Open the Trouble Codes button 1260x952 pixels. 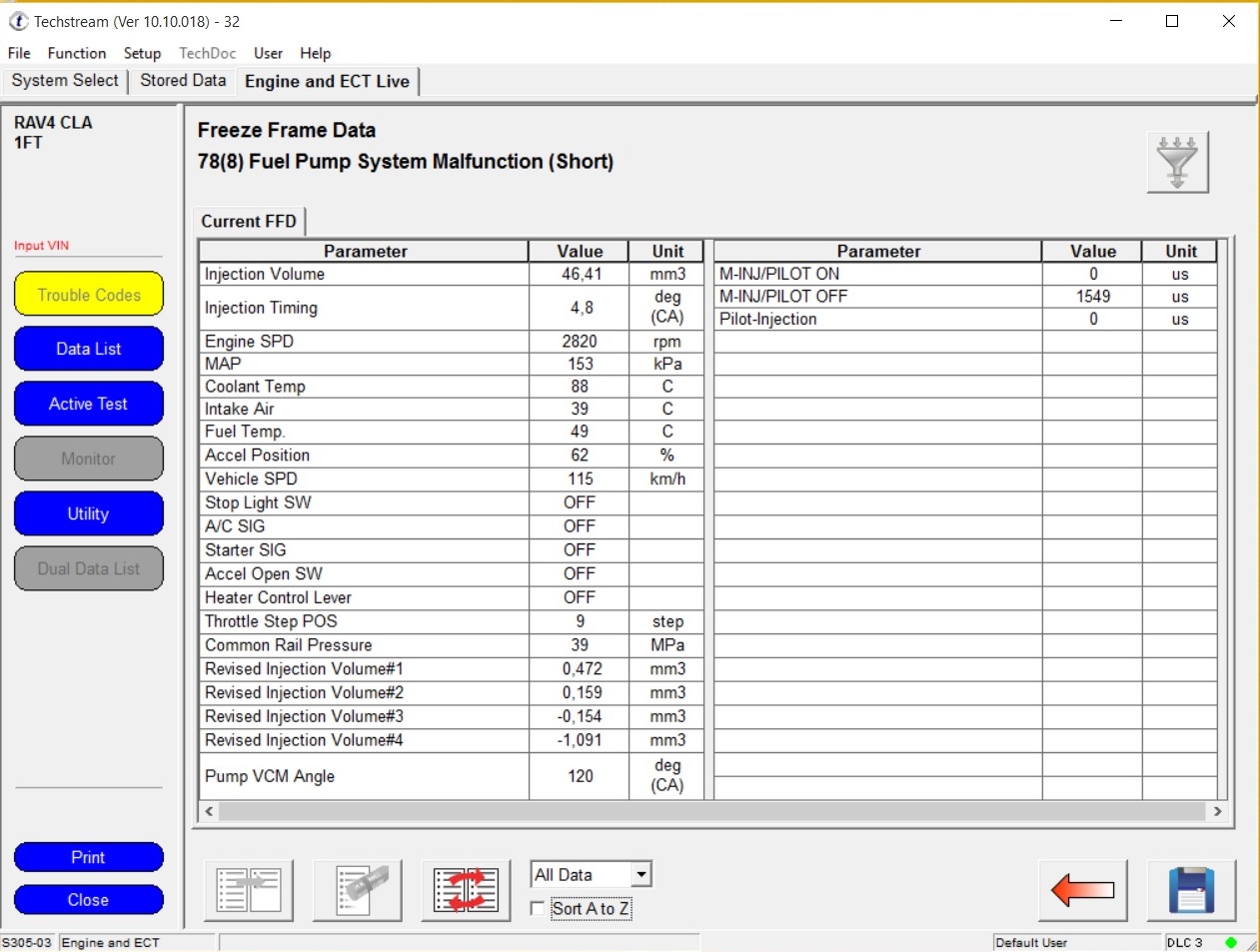click(x=89, y=295)
